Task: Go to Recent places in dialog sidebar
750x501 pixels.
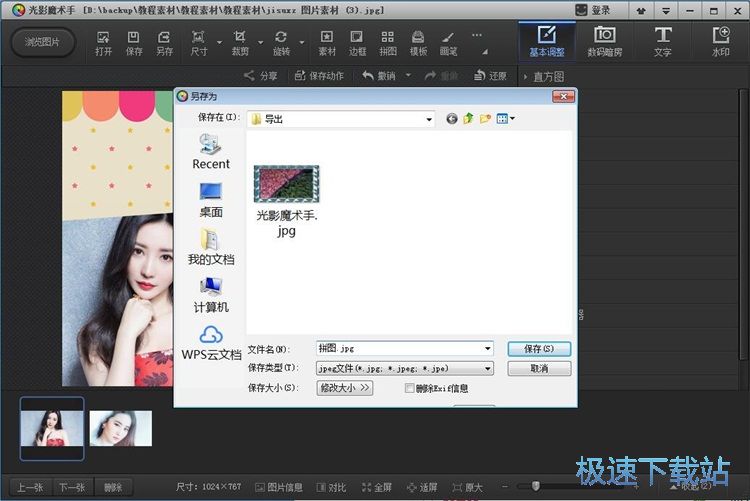Action: click(211, 152)
